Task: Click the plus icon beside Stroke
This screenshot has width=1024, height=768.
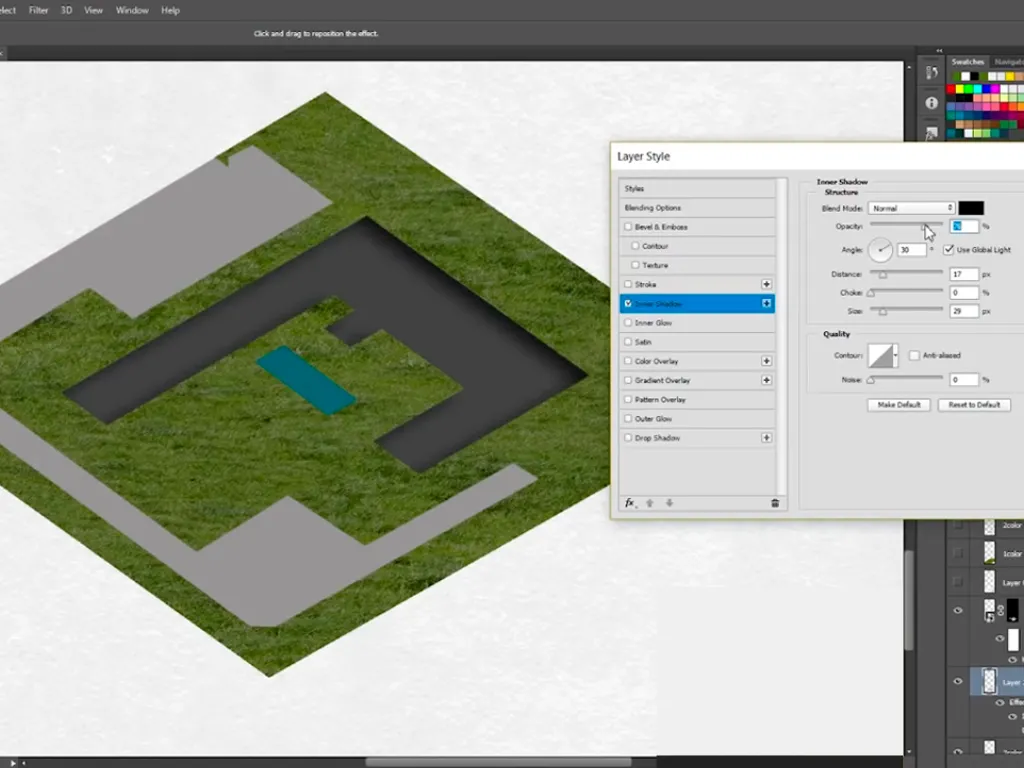Action: coord(767,284)
